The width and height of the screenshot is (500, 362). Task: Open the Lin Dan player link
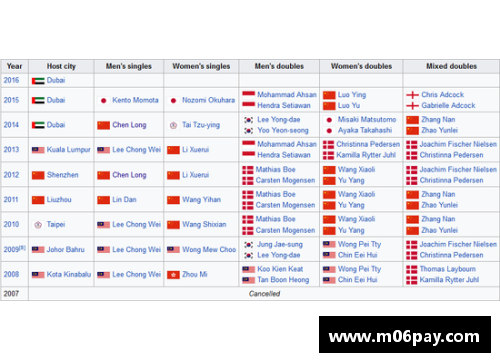click(124, 200)
